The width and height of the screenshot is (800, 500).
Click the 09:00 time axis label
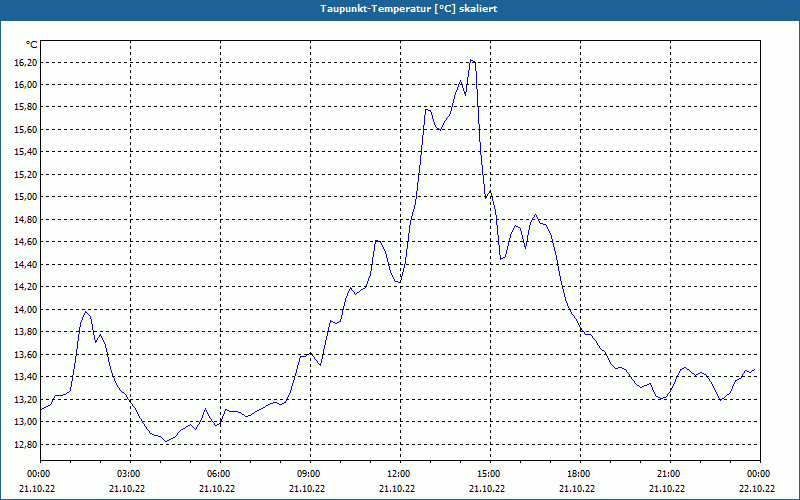coord(310,474)
